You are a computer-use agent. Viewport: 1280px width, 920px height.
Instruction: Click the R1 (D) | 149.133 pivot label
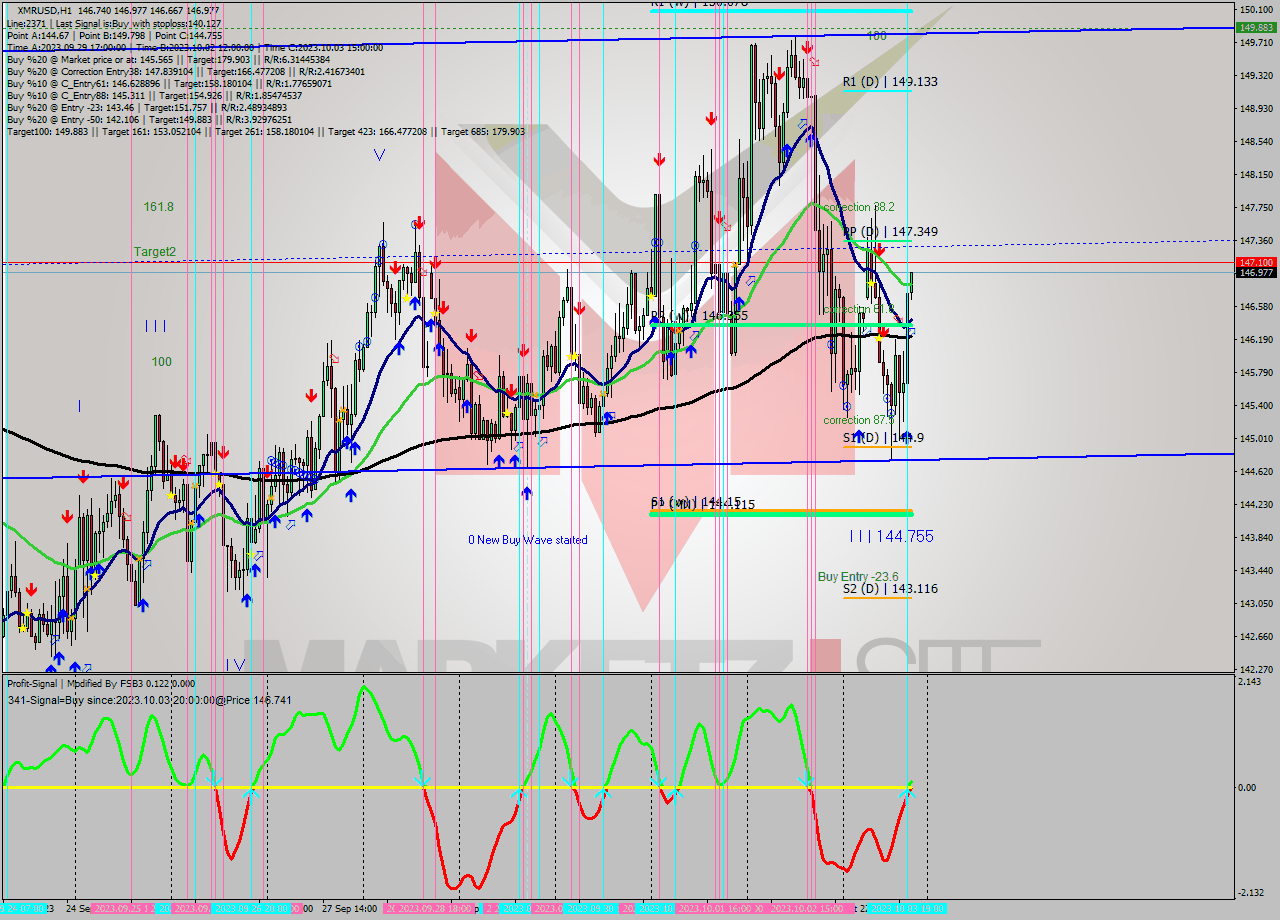[890, 81]
